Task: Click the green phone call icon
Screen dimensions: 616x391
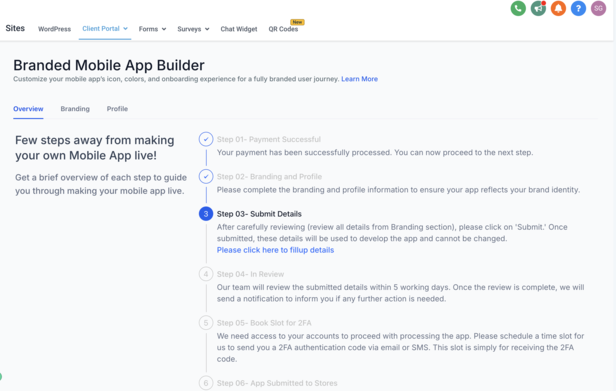Action: (x=518, y=8)
